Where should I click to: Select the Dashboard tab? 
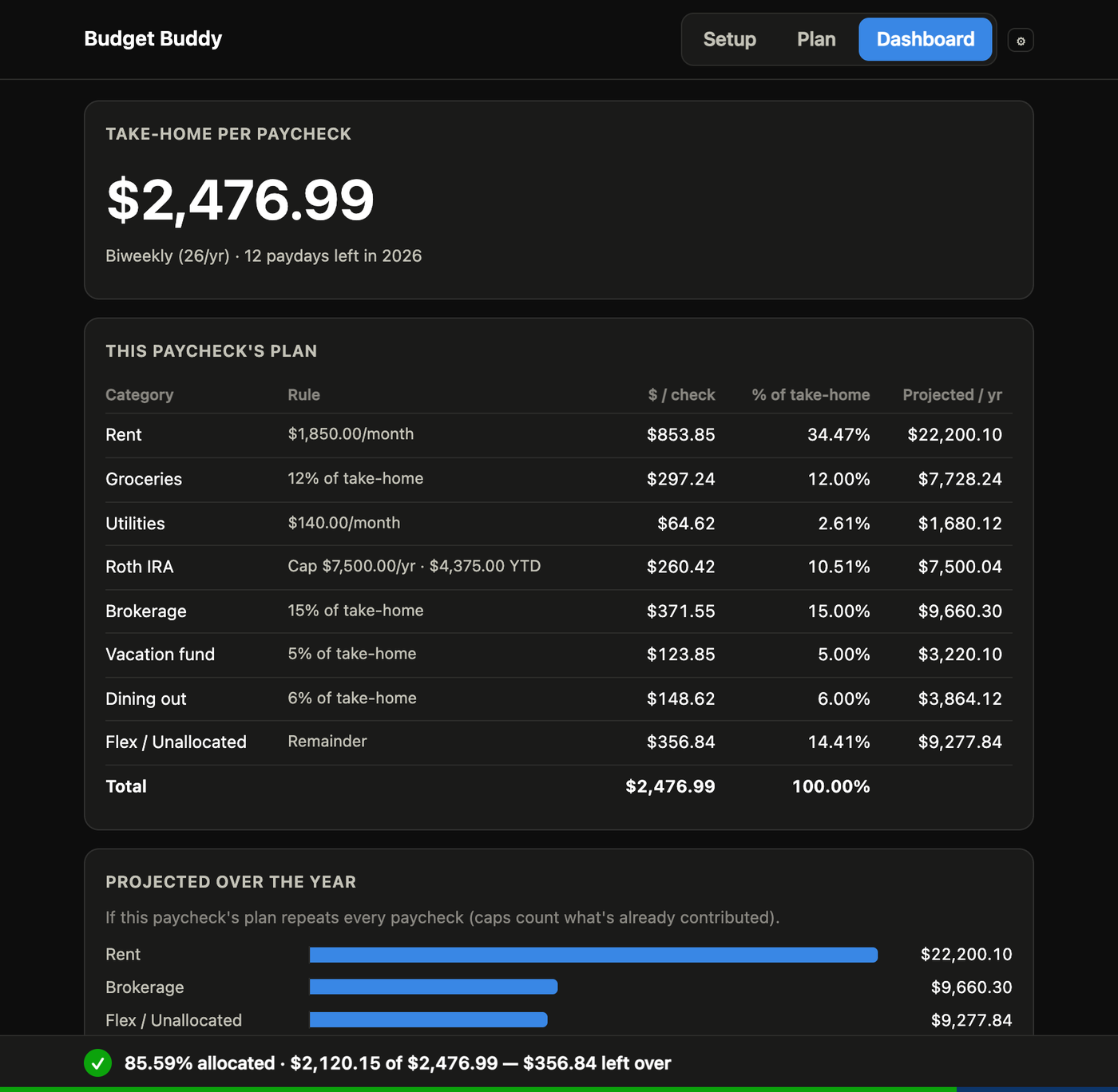926,39
